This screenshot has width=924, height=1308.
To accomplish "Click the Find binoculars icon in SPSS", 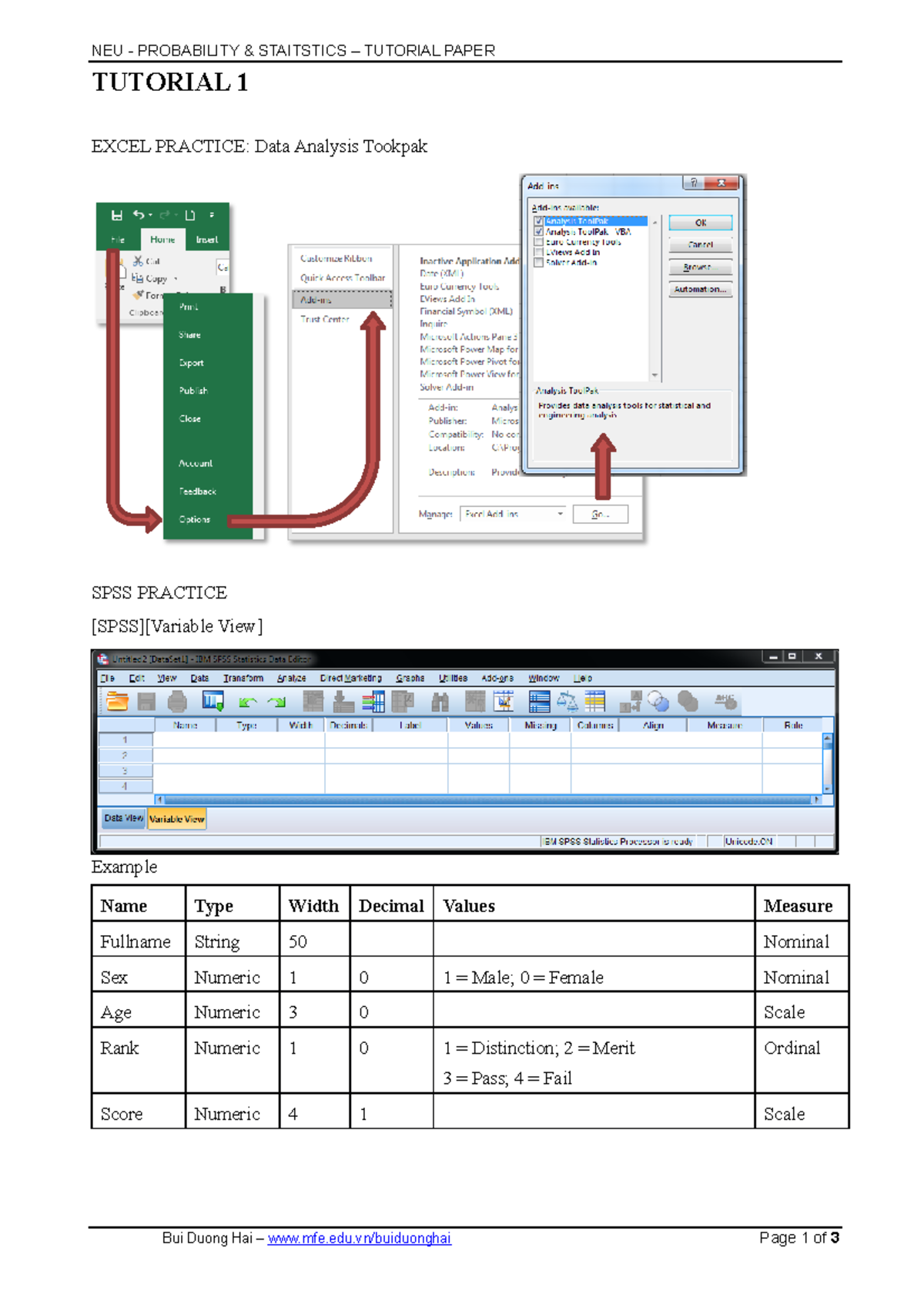I will pyautogui.click(x=440, y=701).
